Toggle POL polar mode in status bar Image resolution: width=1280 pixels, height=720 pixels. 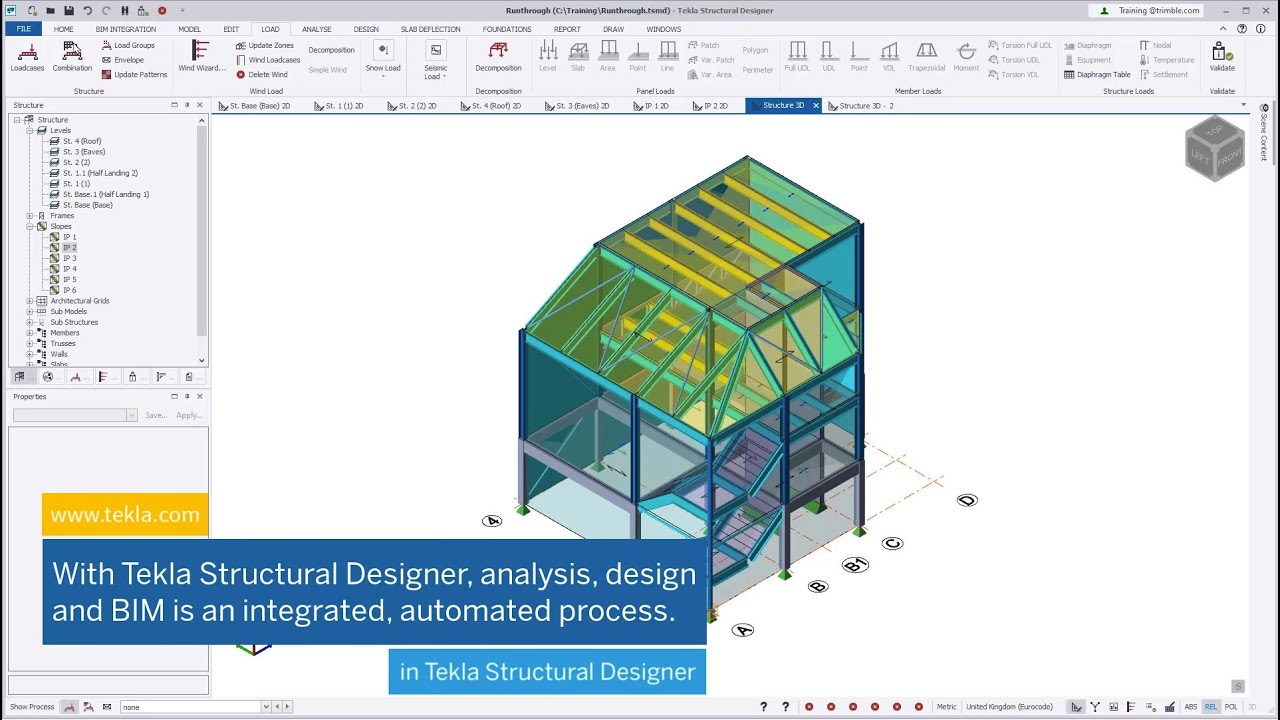pos(1231,707)
